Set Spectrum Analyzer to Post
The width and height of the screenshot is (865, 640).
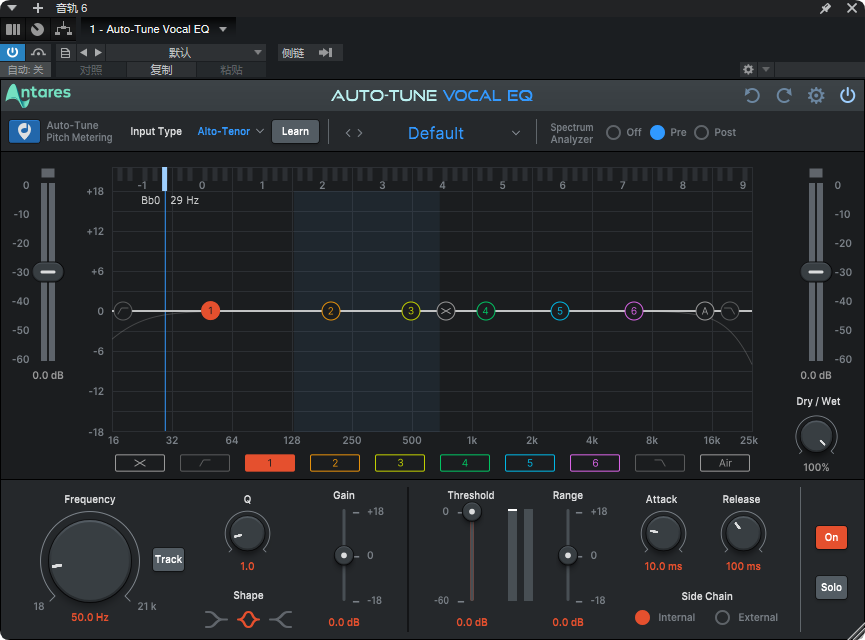701,132
